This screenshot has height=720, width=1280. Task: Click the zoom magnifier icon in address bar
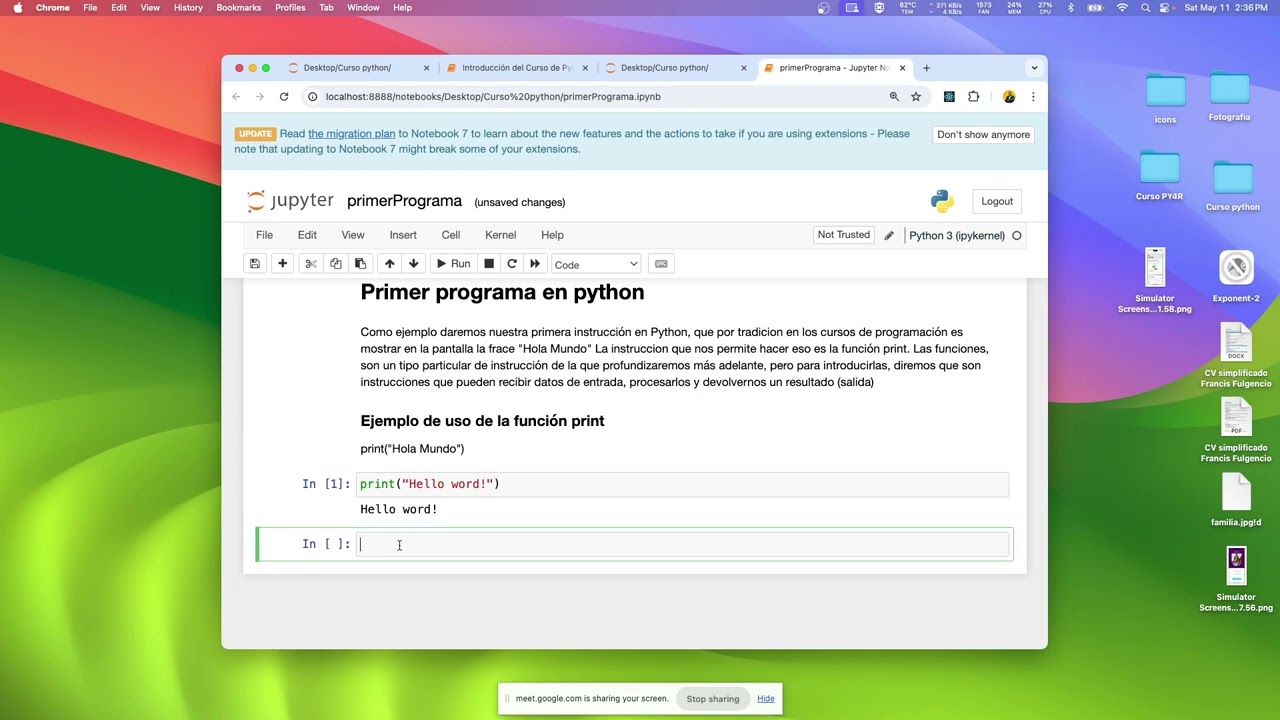[x=894, y=97]
